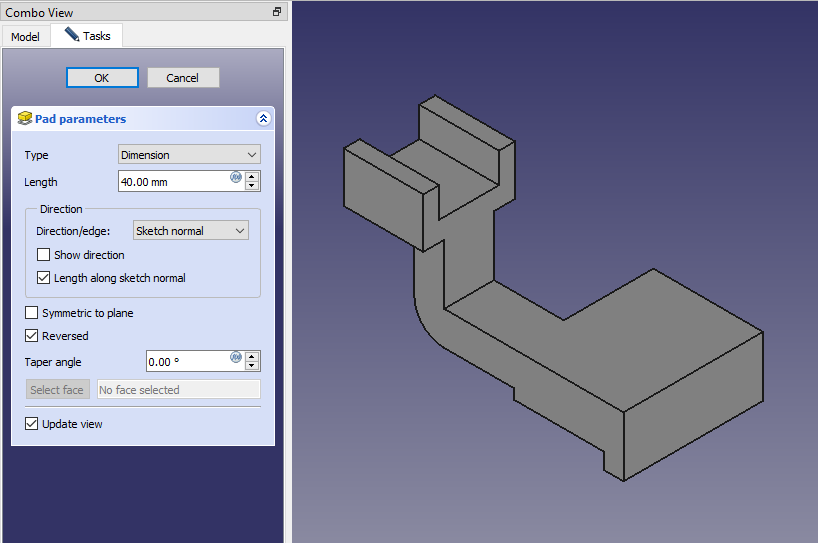
Task: Switch to the Model tab
Action: 25,37
